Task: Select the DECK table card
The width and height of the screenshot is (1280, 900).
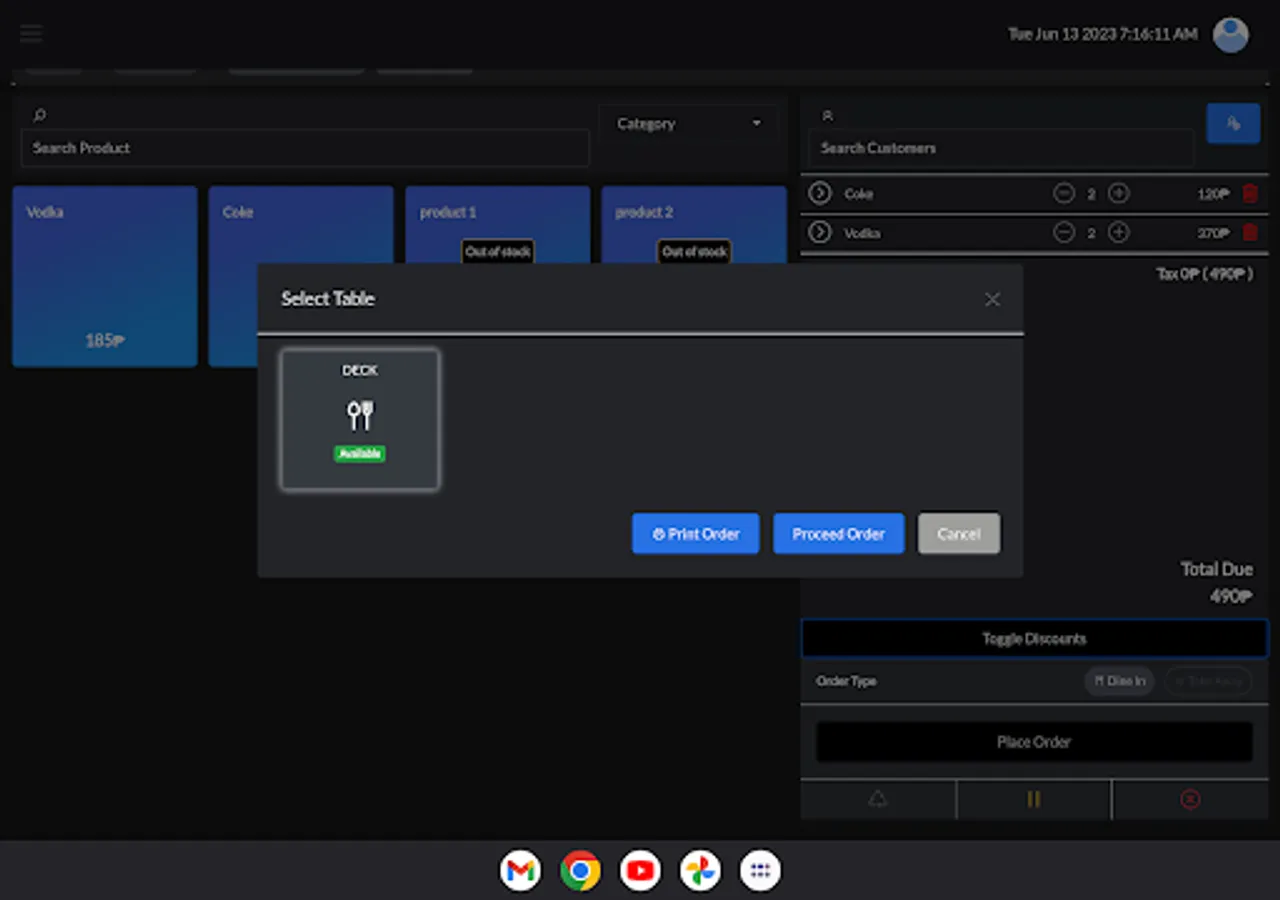Action: tap(360, 419)
